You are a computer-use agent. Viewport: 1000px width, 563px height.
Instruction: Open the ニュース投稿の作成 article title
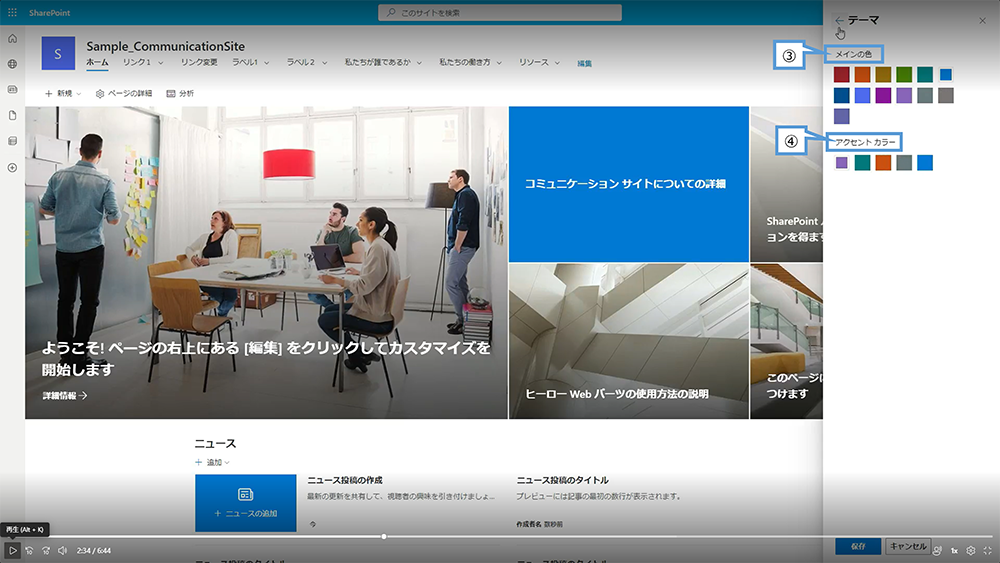345,480
